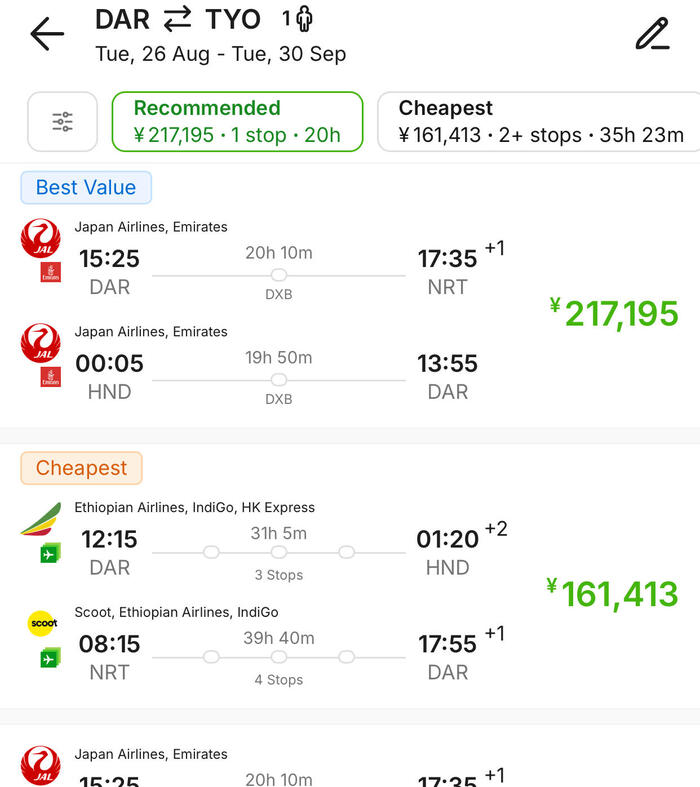The height and width of the screenshot is (787, 700).
Task: Tap the Best Value badge
Action: (x=86, y=187)
